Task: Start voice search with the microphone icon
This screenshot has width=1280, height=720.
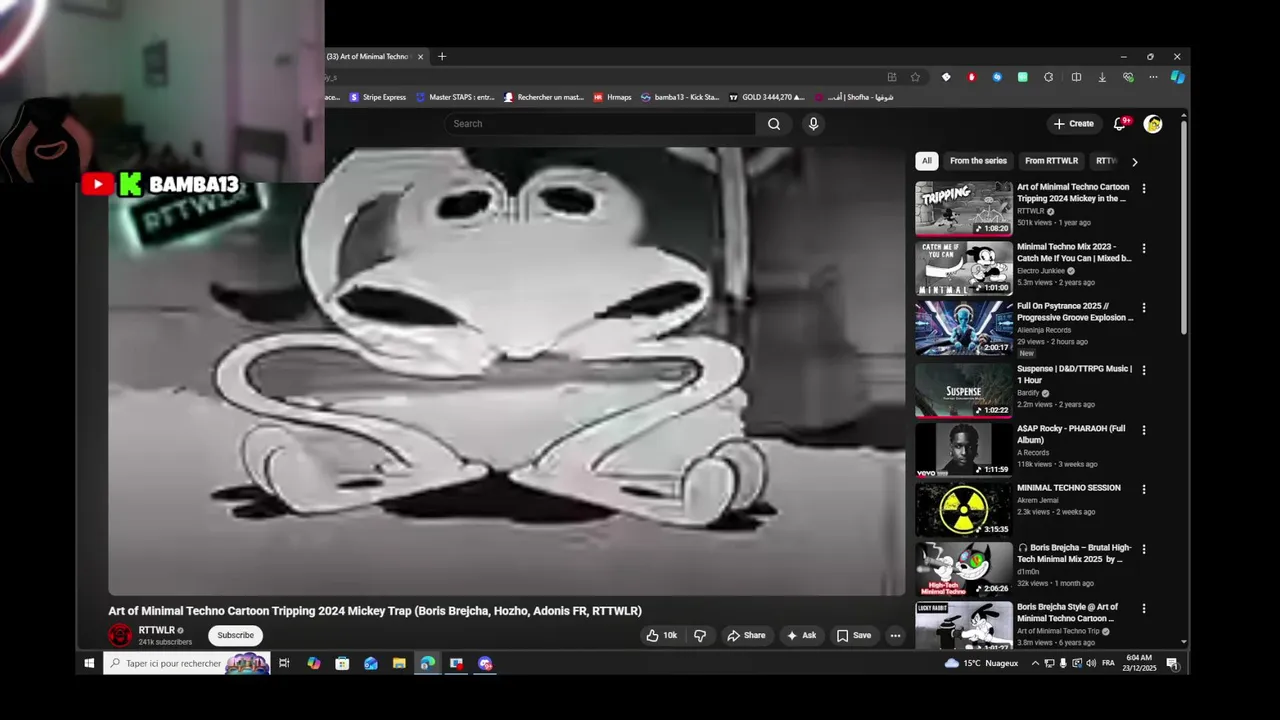Action: coord(813,124)
